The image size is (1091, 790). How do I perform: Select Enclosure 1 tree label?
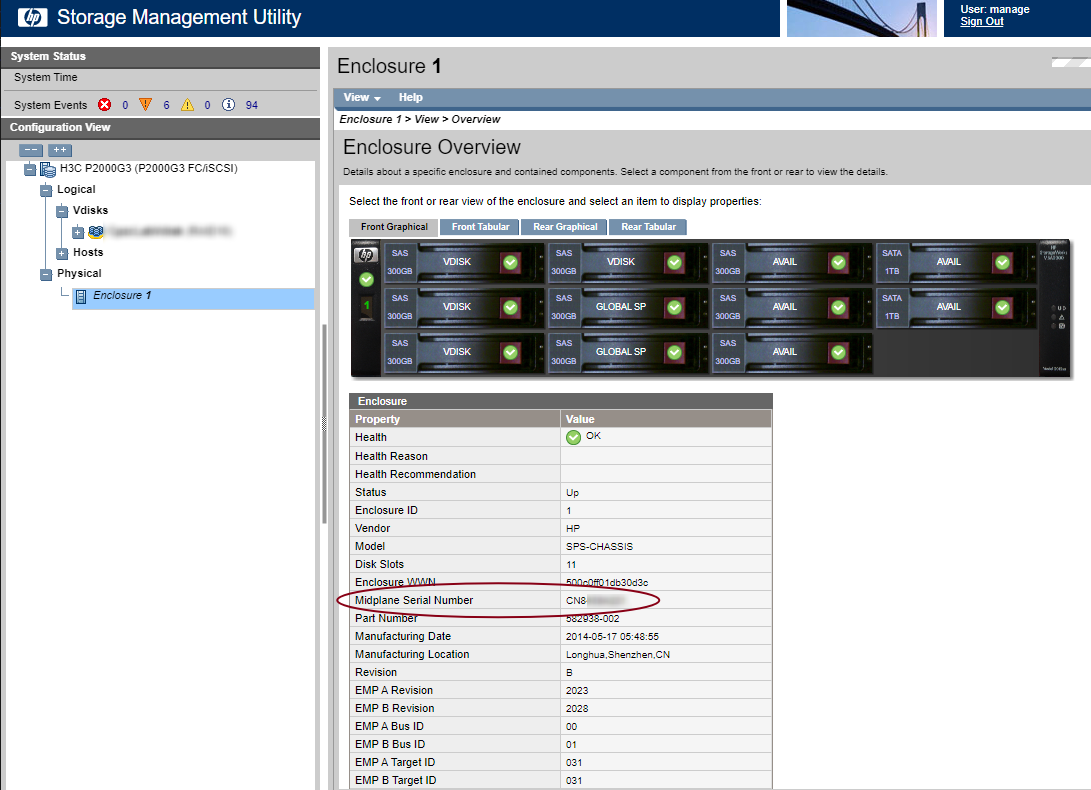[122, 295]
